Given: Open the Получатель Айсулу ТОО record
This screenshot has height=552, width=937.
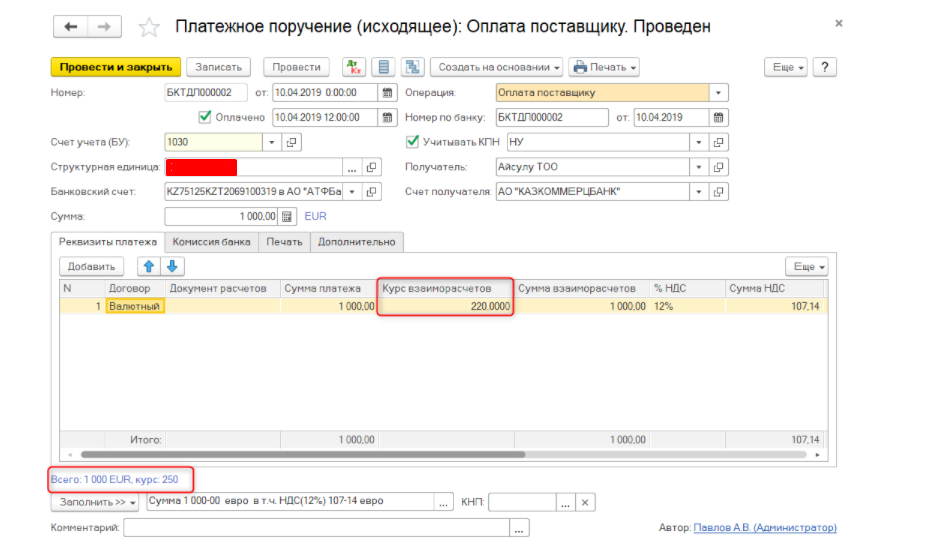Looking at the screenshot, I should coord(718,167).
